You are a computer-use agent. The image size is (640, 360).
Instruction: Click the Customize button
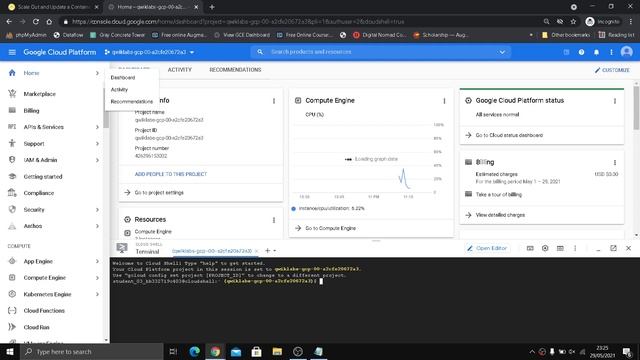[x=612, y=70]
